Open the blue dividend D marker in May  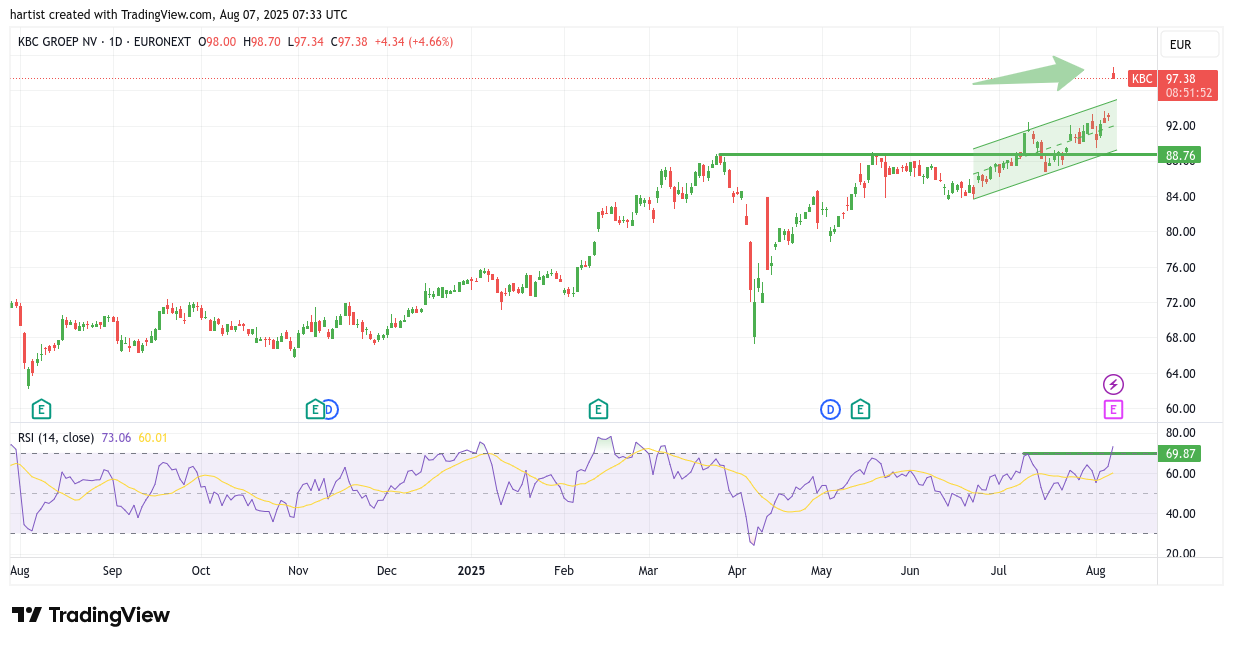830,409
